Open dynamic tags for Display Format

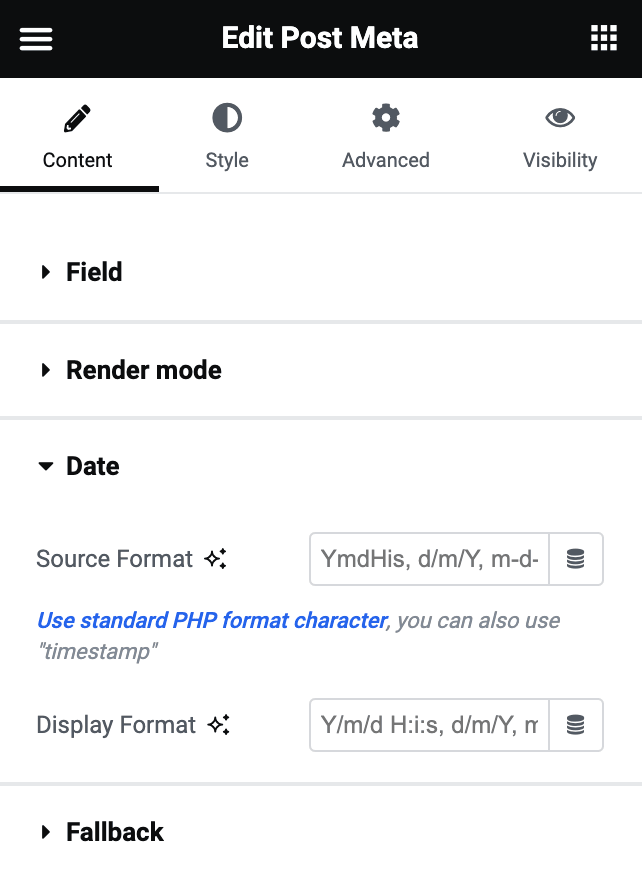coord(576,725)
